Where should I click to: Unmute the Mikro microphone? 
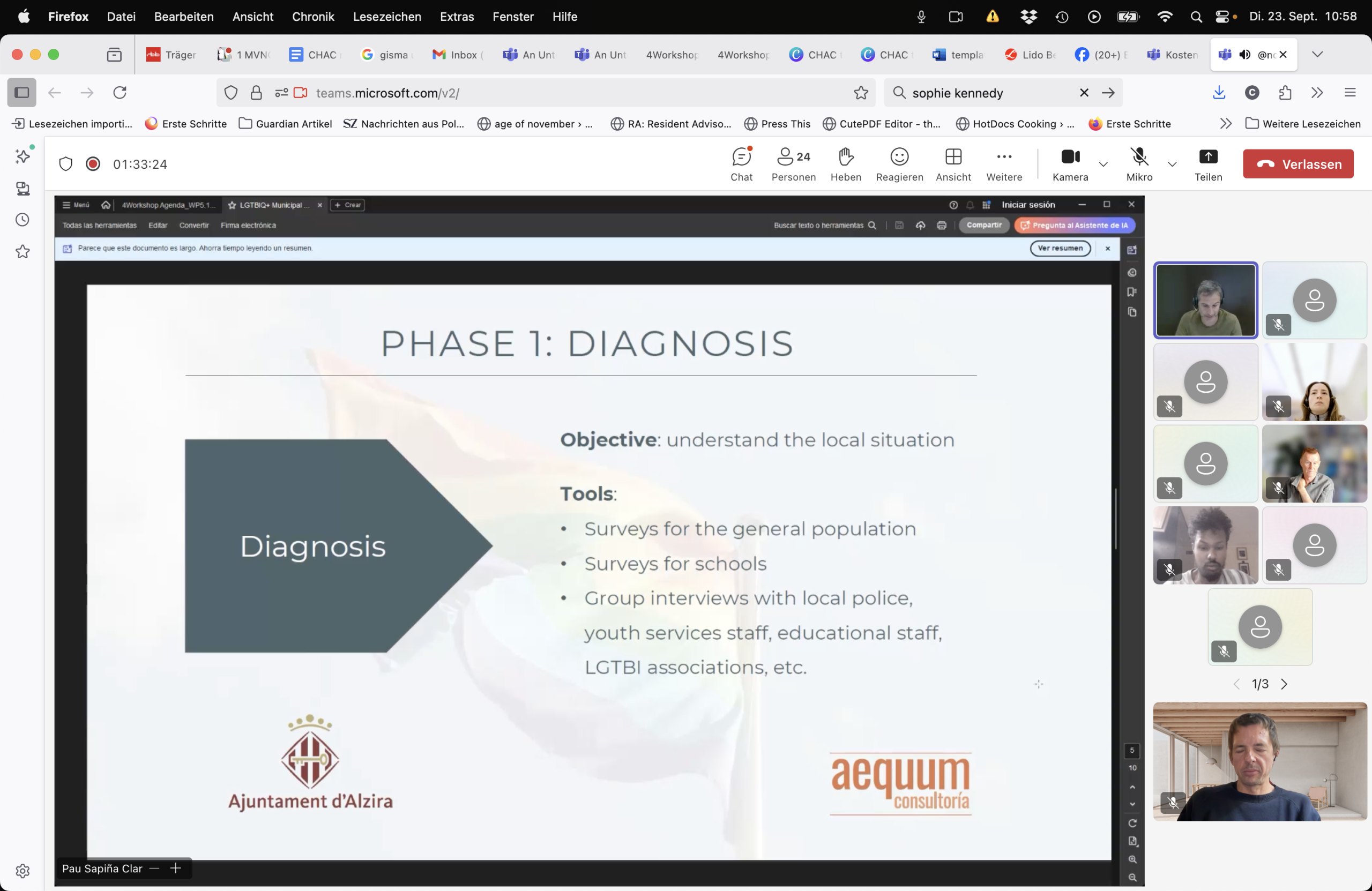[1139, 163]
